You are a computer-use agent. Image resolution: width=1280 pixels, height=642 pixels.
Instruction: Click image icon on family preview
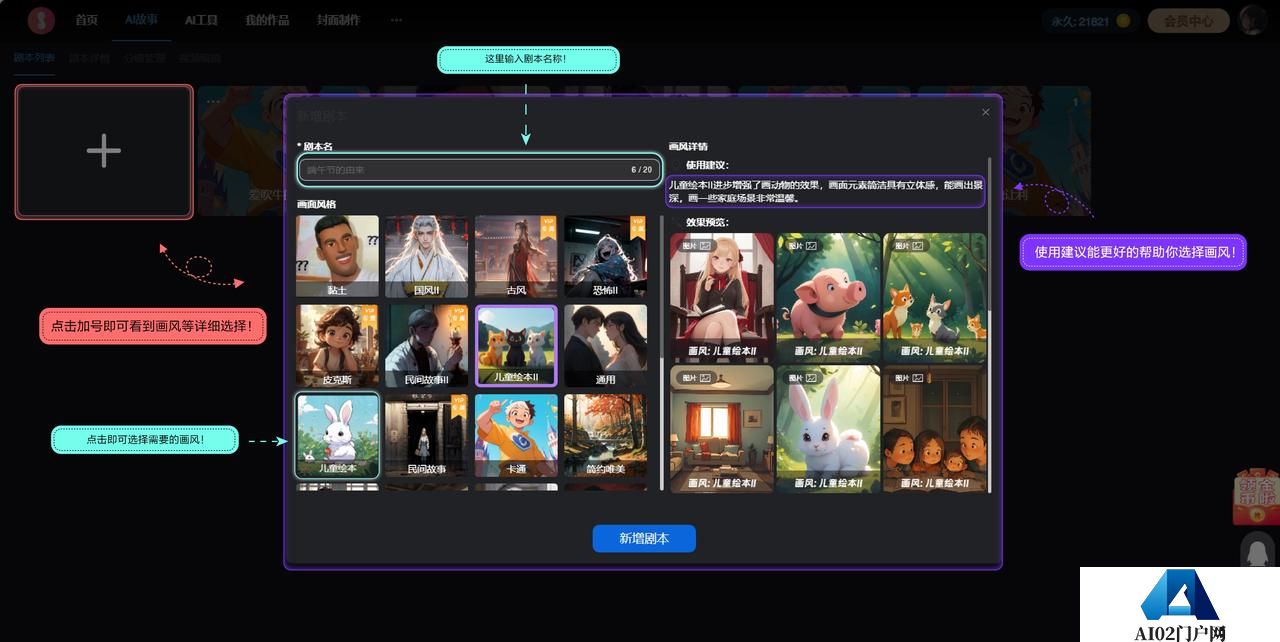(x=917, y=378)
